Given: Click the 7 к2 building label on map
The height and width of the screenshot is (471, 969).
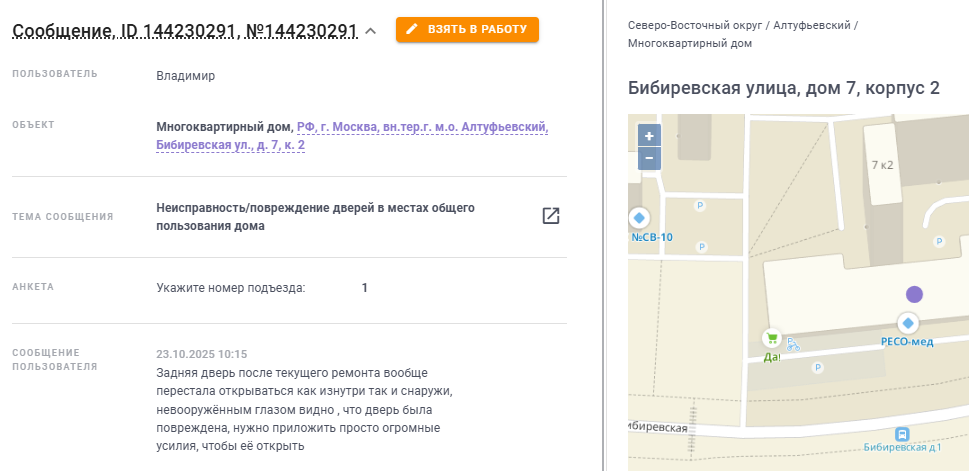Looking at the screenshot, I should (882, 165).
